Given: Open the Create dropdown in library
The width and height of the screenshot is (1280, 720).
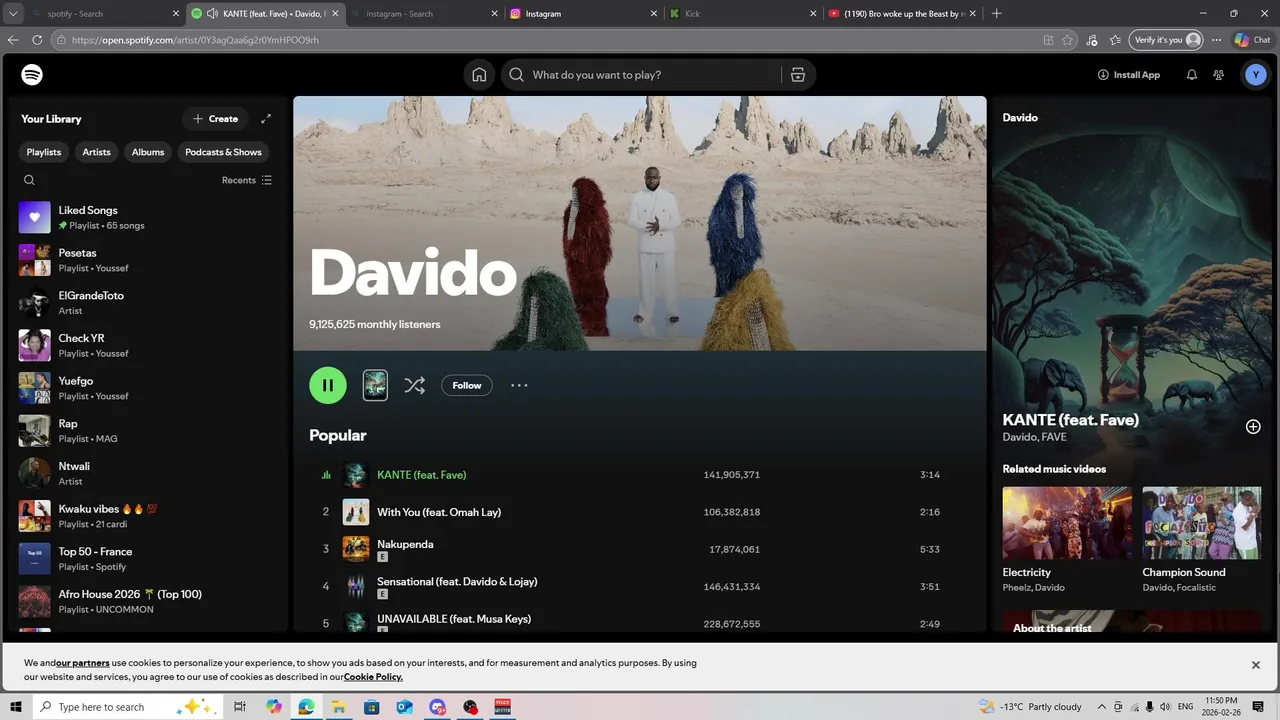Looking at the screenshot, I should coord(215,119).
